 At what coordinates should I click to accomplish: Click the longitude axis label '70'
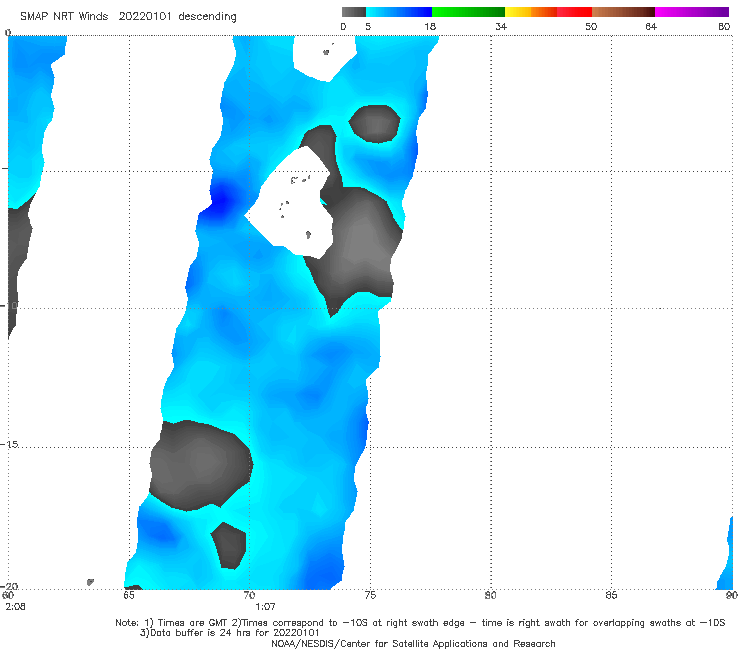[249, 595]
